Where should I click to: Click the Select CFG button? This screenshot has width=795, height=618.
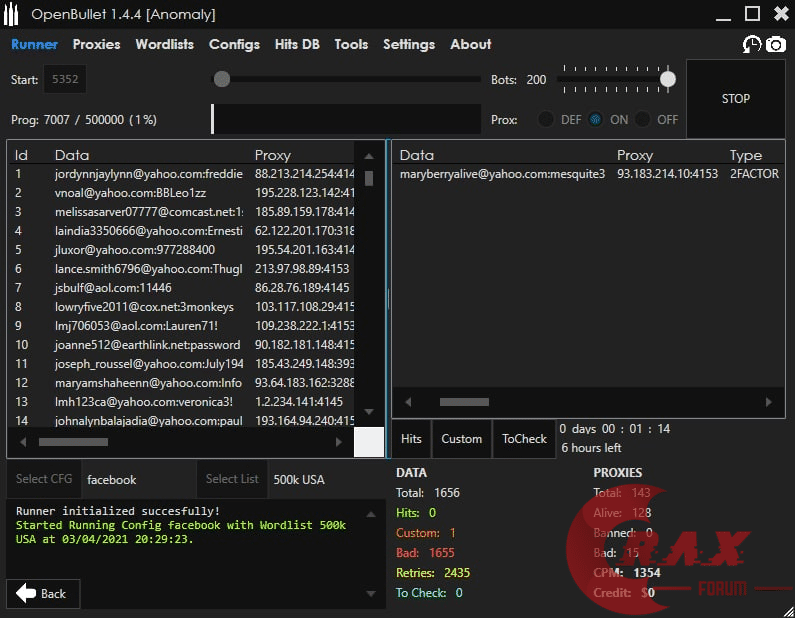pos(45,479)
